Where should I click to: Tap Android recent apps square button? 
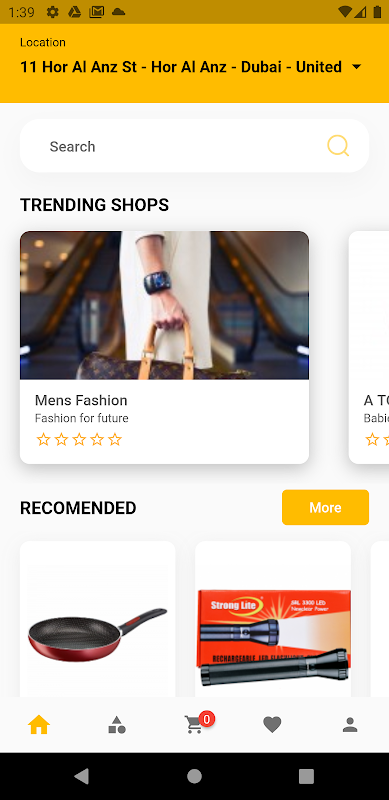pos(306,776)
